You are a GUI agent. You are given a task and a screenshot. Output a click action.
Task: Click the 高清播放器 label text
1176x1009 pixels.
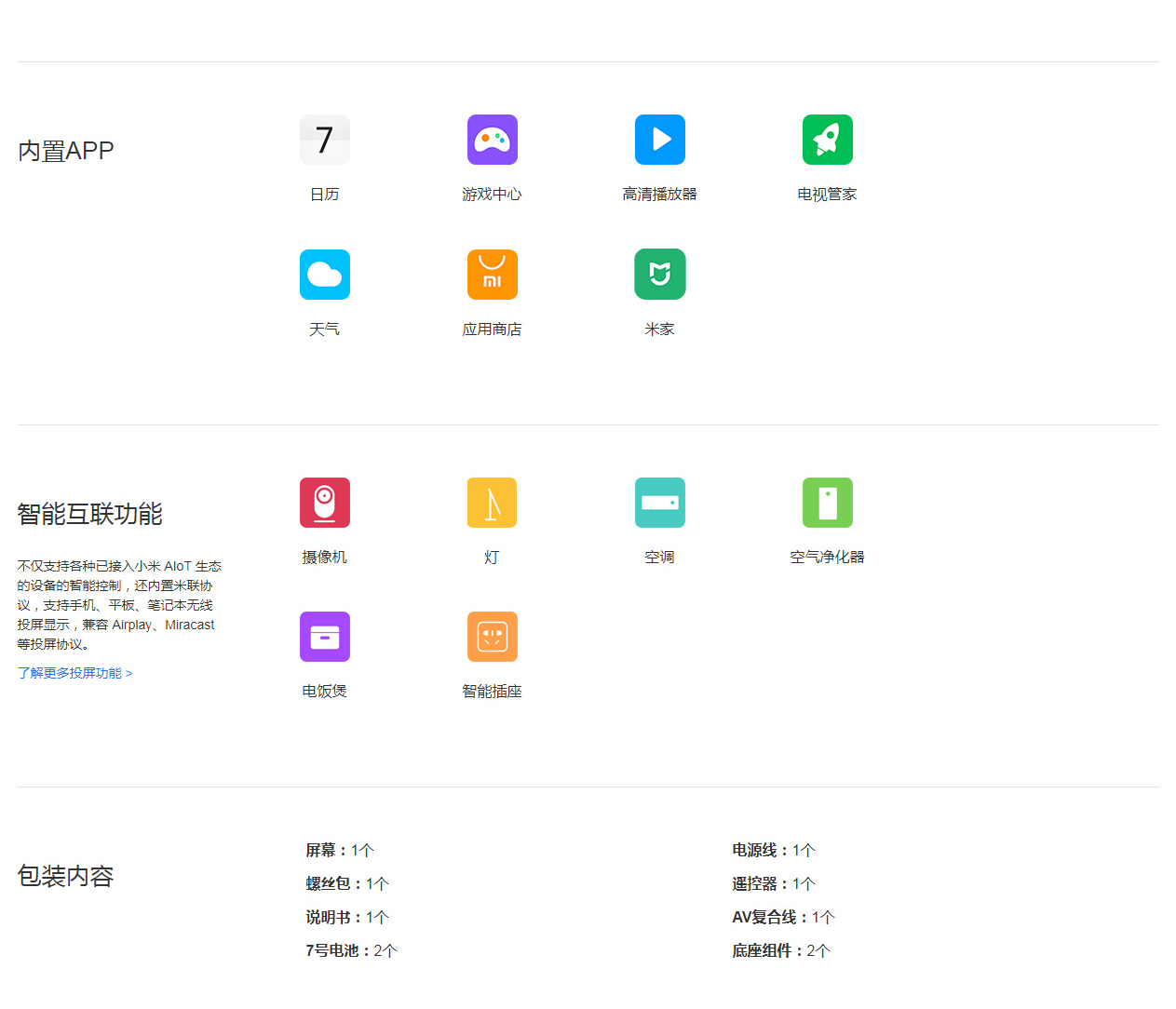coord(659,195)
